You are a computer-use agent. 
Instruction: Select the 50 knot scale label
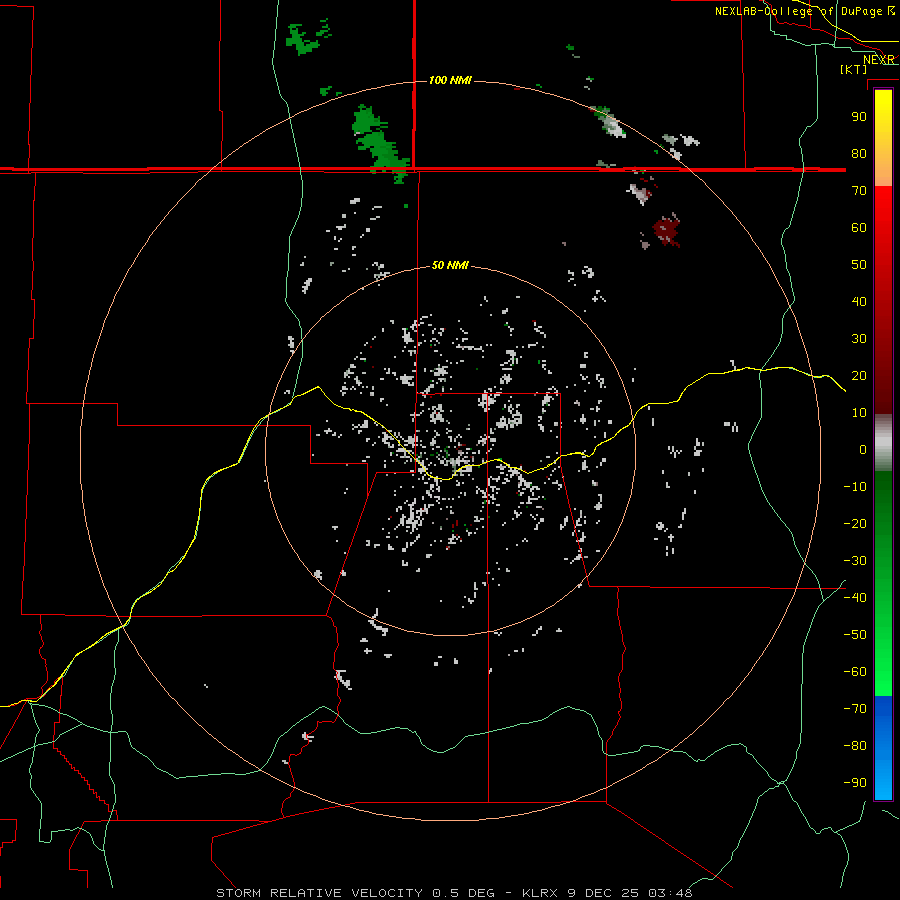point(859,265)
